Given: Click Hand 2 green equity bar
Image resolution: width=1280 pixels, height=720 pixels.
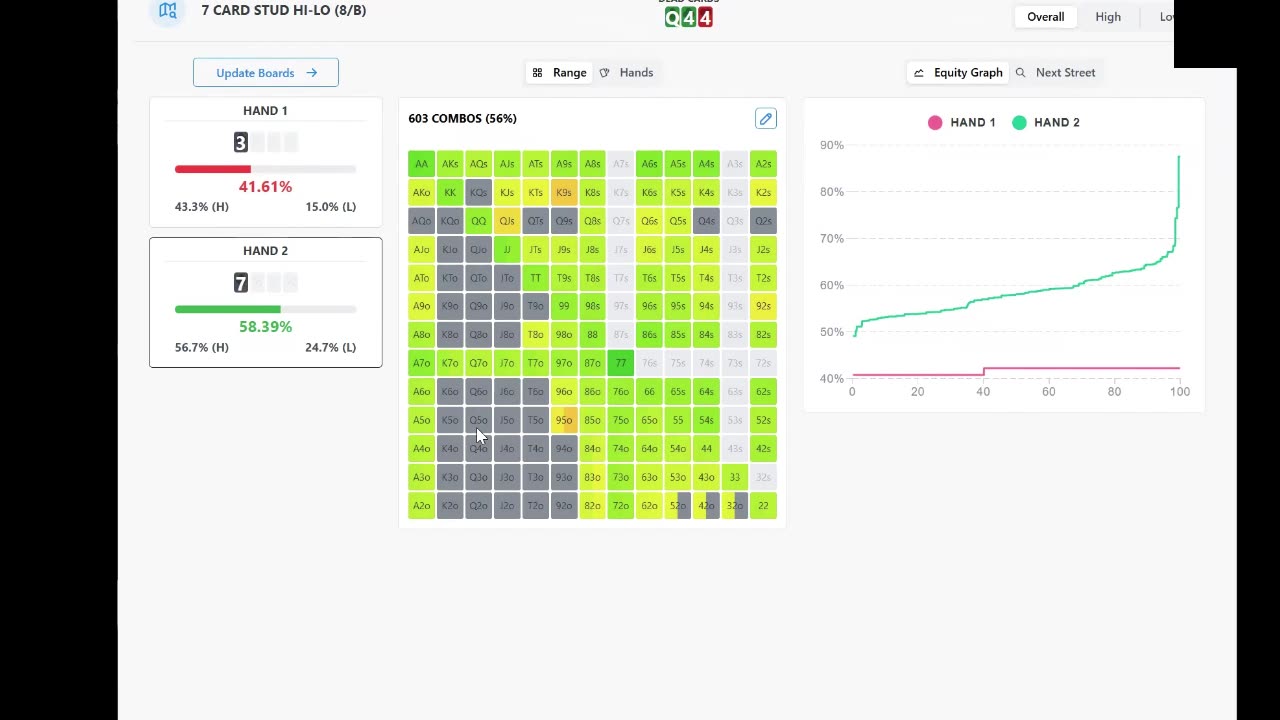Looking at the screenshot, I should click(x=228, y=309).
